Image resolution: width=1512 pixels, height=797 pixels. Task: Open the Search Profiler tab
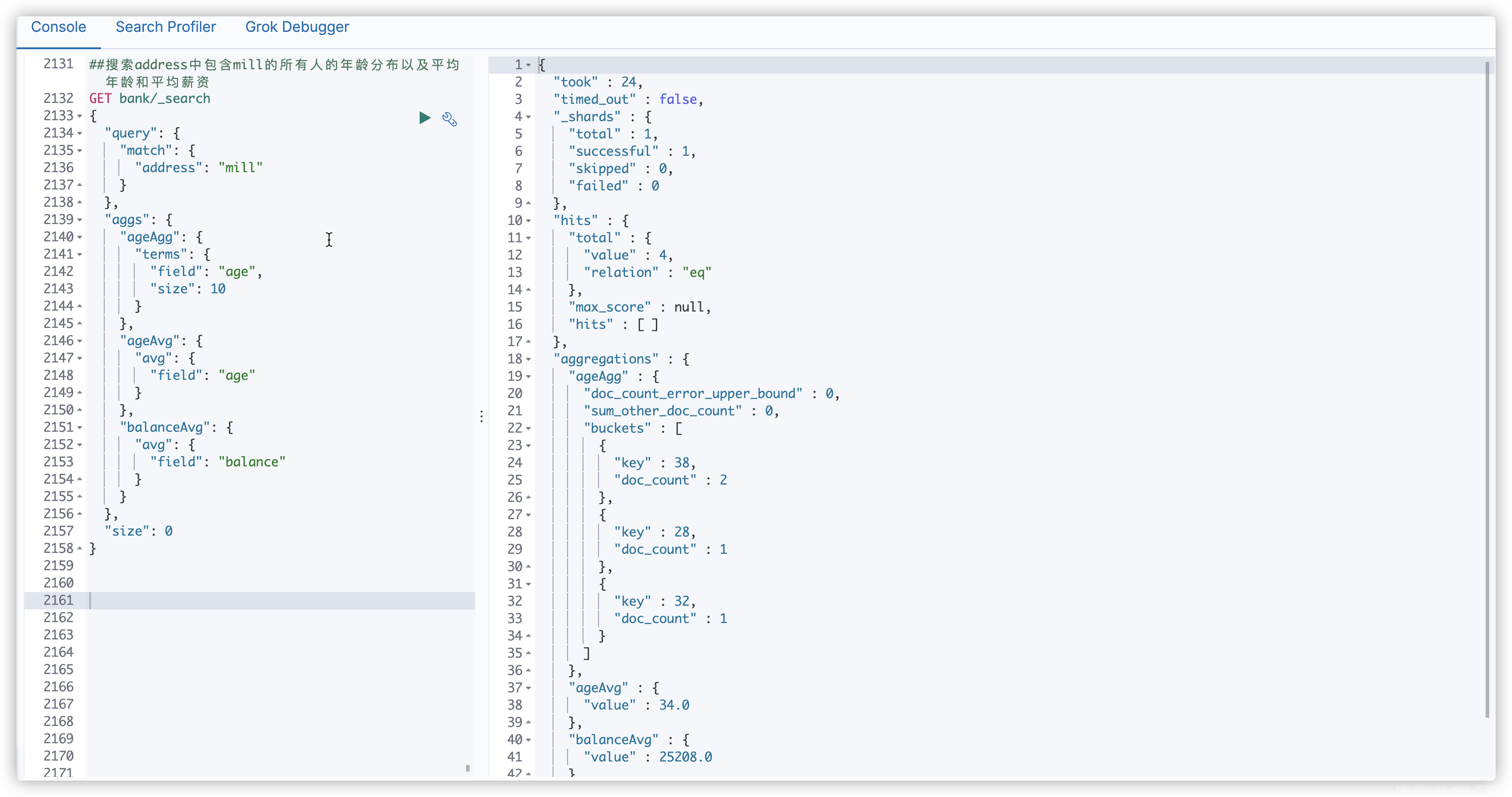pos(166,27)
